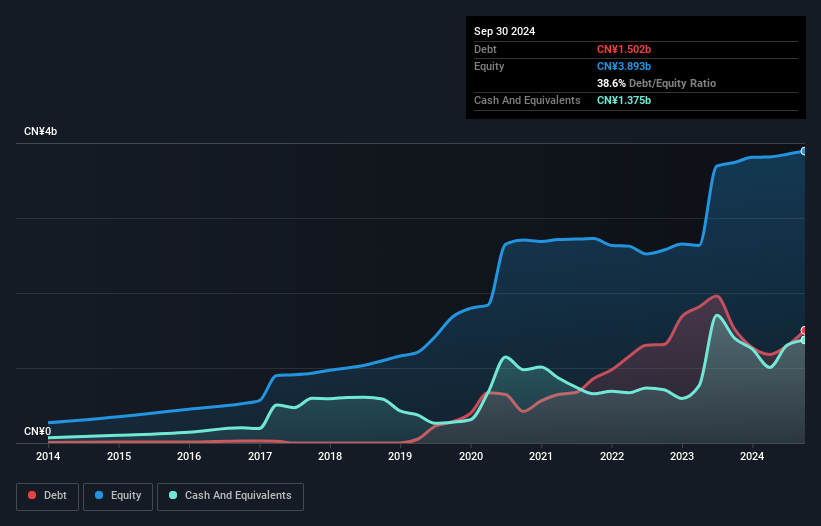Click the CN¥4b y-axis label
This screenshot has height=526, width=821.
40,131
